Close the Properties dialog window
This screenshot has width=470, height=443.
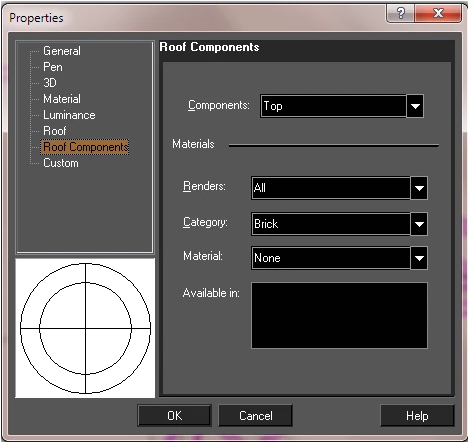pyautogui.click(x=438, y=13)
